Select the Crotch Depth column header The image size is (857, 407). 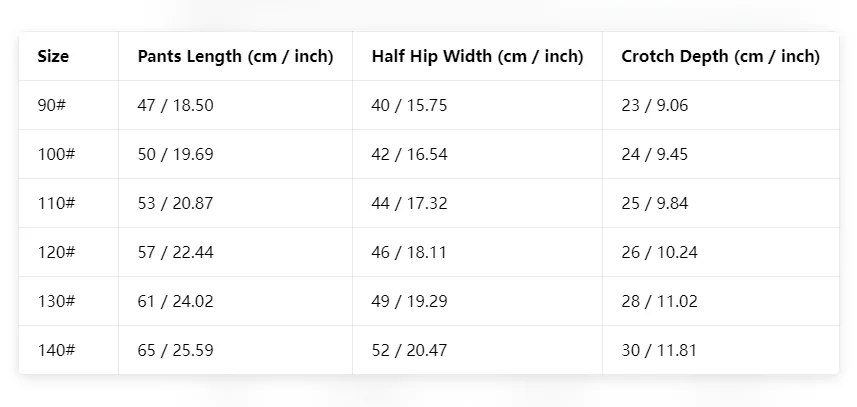[720, 56]
